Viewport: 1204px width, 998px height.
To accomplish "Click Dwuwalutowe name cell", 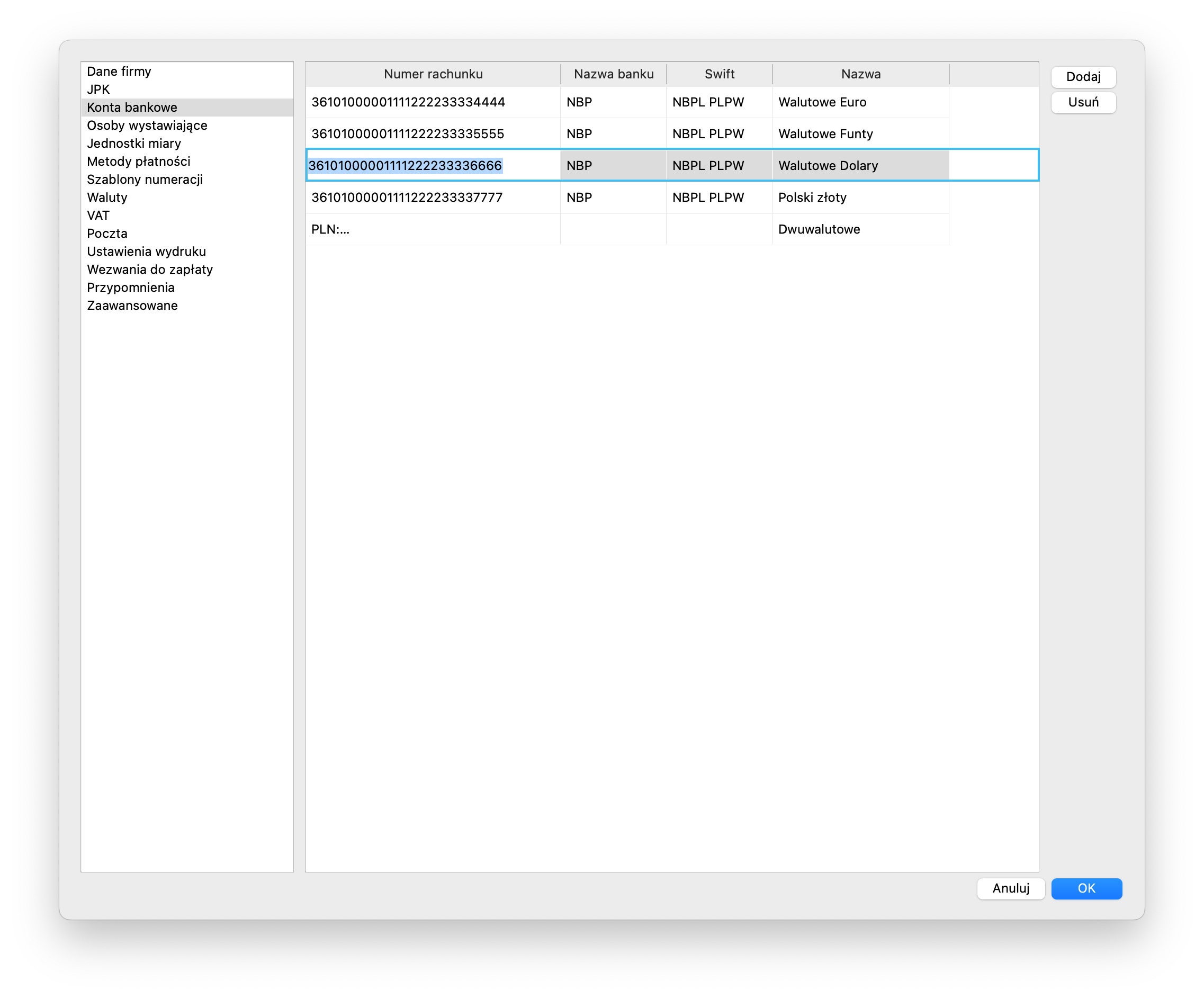I will click(860, 229).
